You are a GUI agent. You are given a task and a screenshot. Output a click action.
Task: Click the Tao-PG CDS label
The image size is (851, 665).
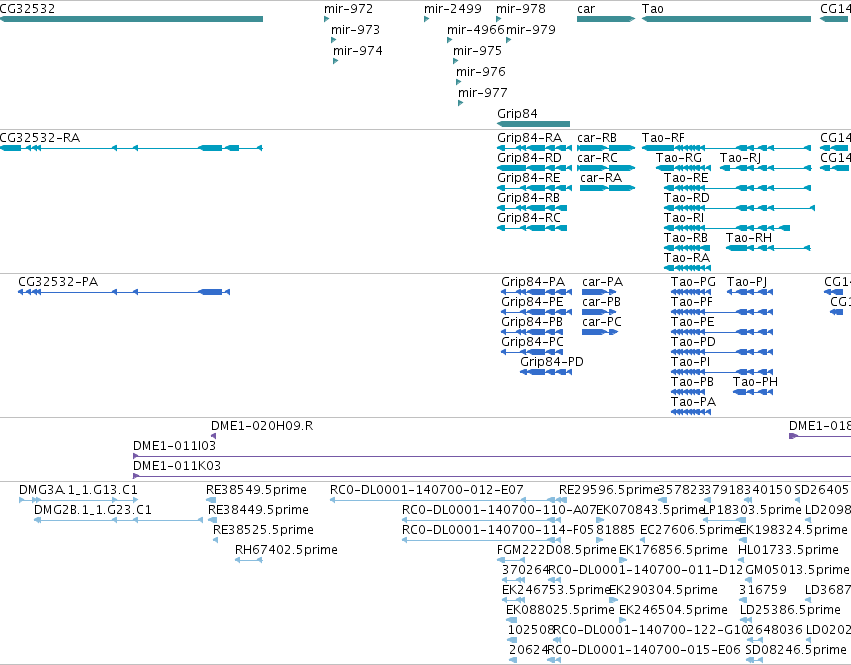point(693,282)
